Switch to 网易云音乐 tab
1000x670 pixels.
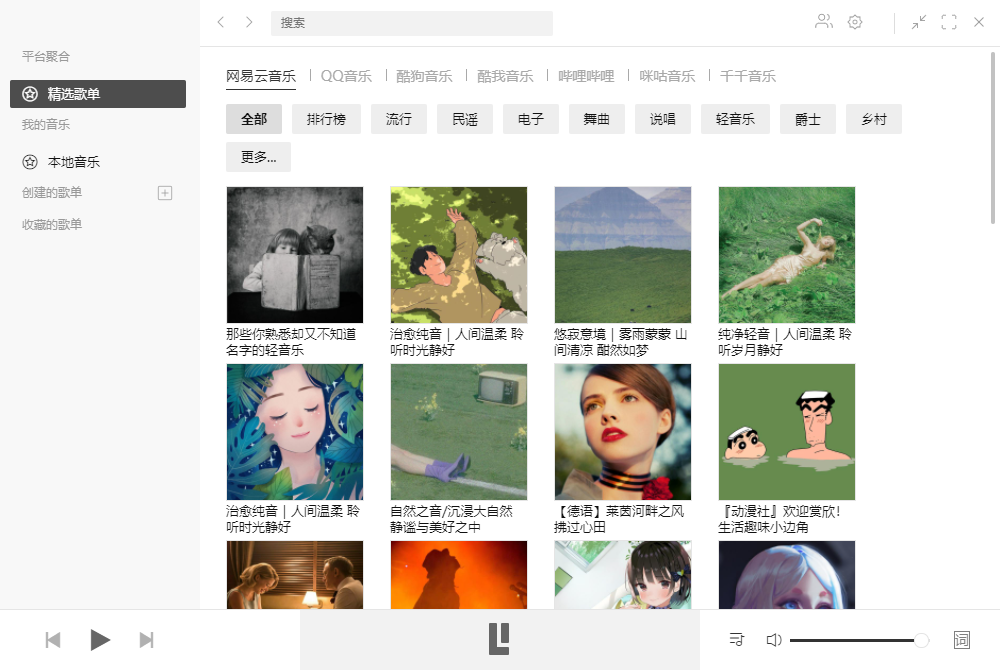pyautogui.click(x=261, y=76)
